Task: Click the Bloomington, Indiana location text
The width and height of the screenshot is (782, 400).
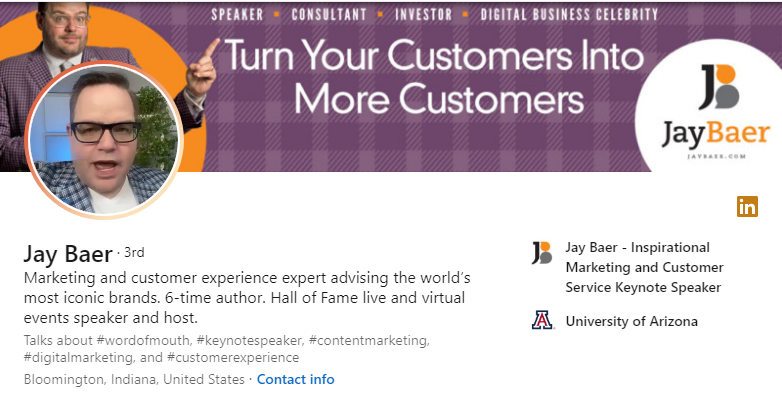Action: click(x=133, y=379)
